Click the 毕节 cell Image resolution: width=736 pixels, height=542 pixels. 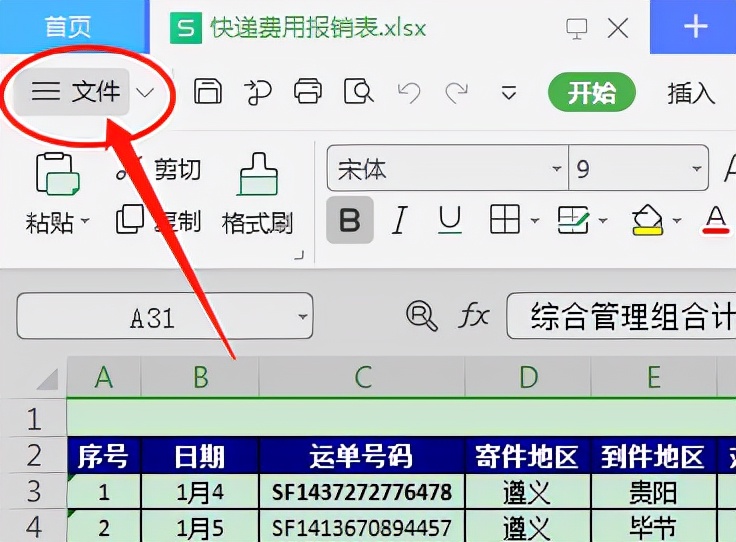pos(654,527)
